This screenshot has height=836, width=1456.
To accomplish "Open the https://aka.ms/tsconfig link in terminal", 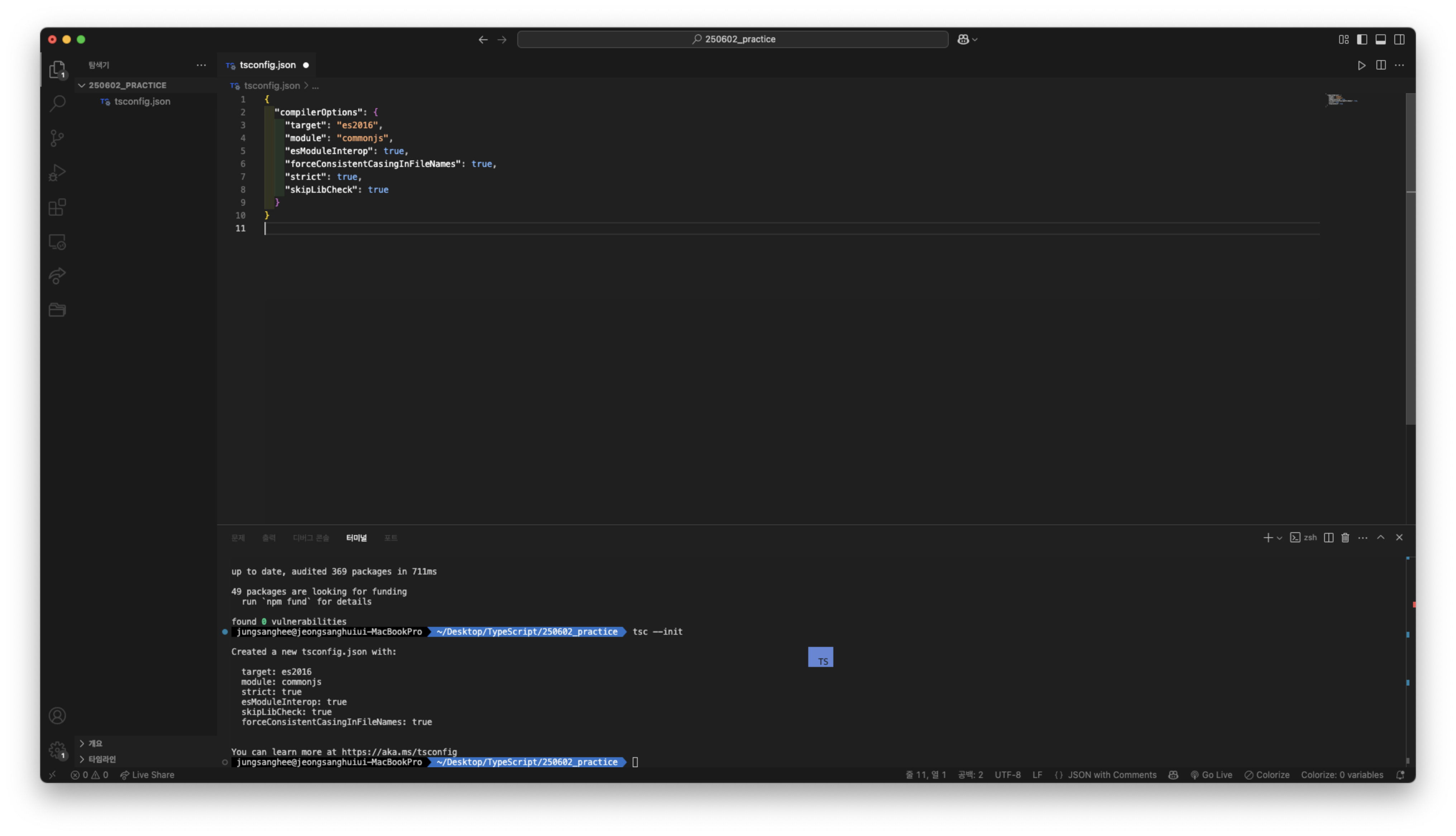I will (x=399, y=751).
